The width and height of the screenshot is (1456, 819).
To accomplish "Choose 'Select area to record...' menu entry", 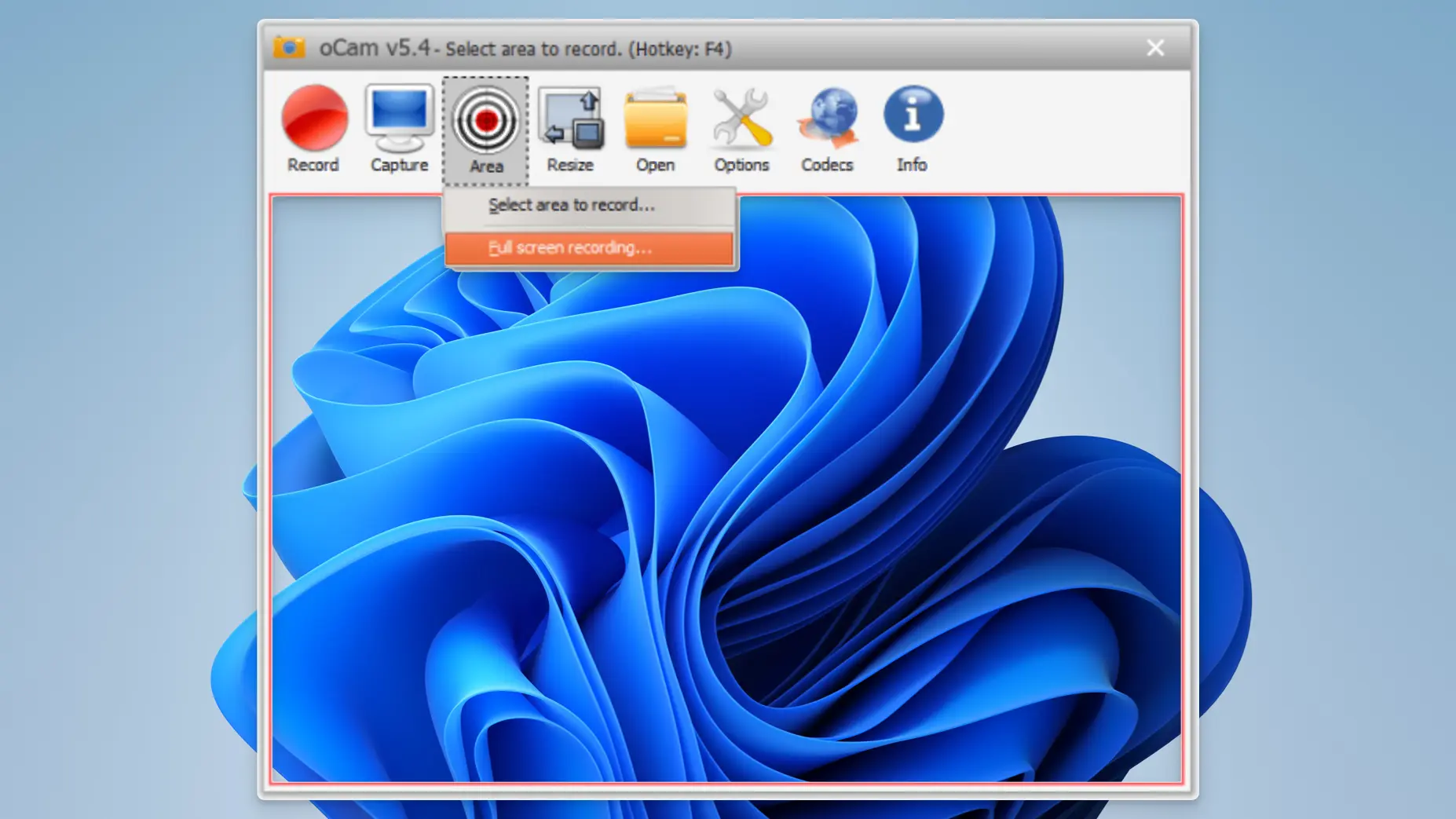I will (571, 205).
